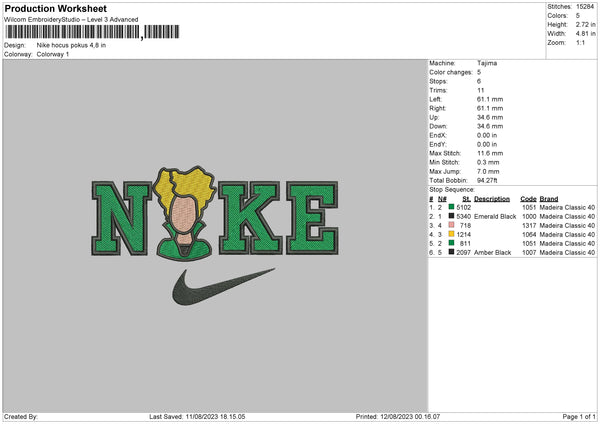Click the Colorway 1 value
Screen dimensions: 600x424
point(53,54)
